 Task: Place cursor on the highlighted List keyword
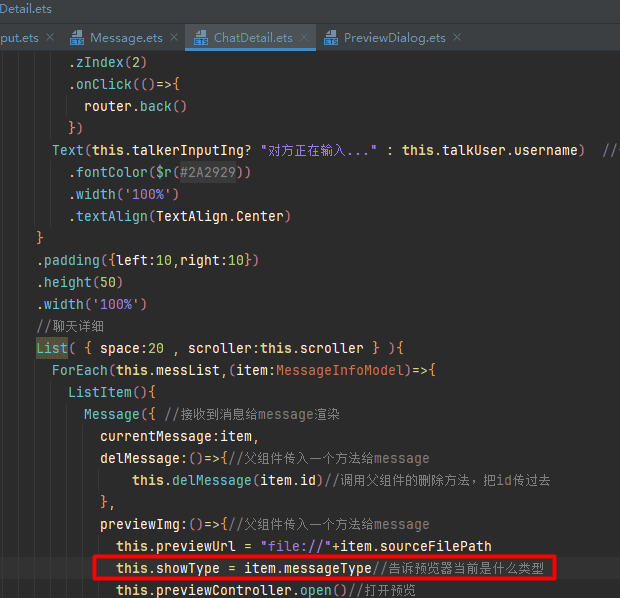click(x=51, y=348)
